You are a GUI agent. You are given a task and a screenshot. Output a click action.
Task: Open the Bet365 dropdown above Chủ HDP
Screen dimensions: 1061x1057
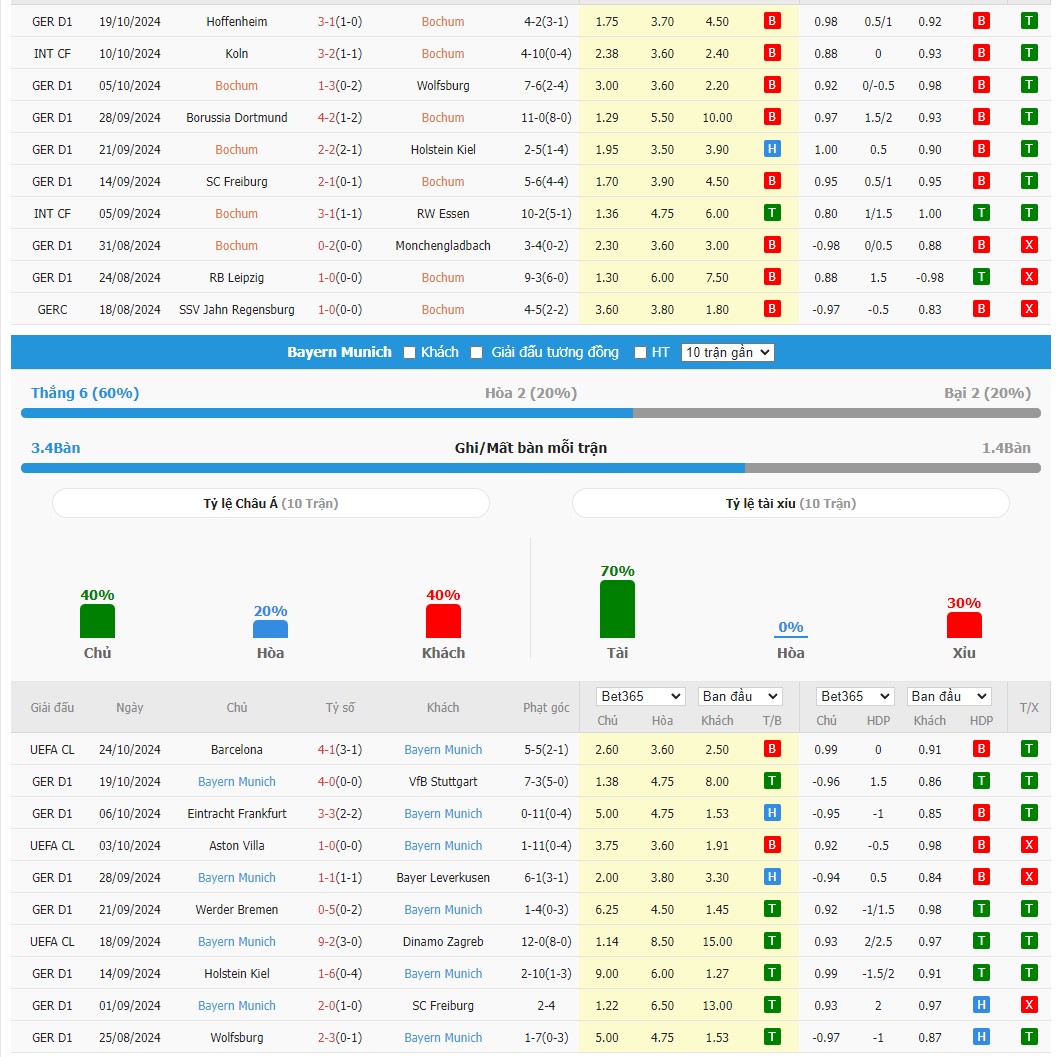(x=855, y=696)
